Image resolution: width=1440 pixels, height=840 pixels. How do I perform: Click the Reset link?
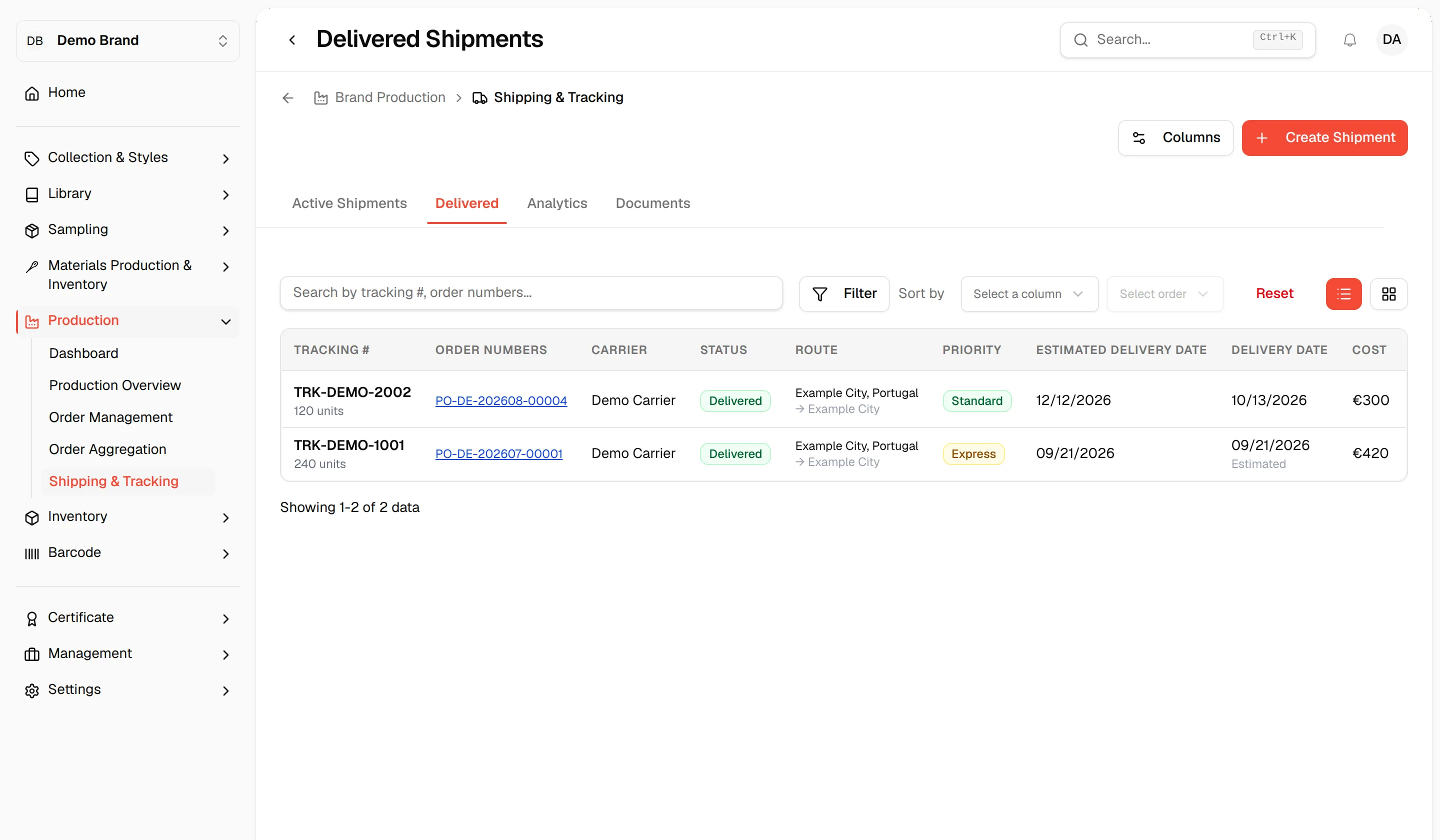coord(1274,293)
